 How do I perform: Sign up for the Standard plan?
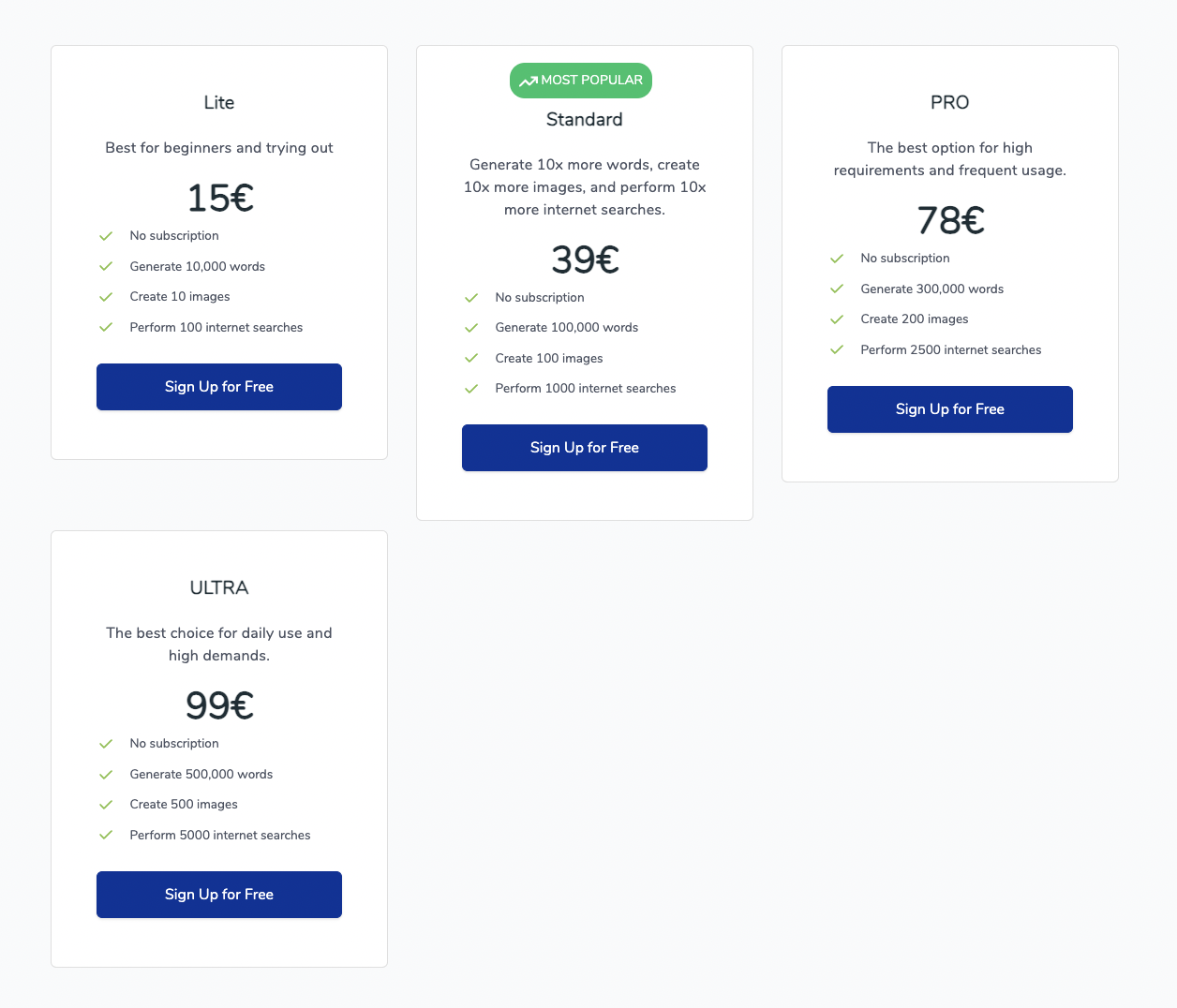point(585,448)
